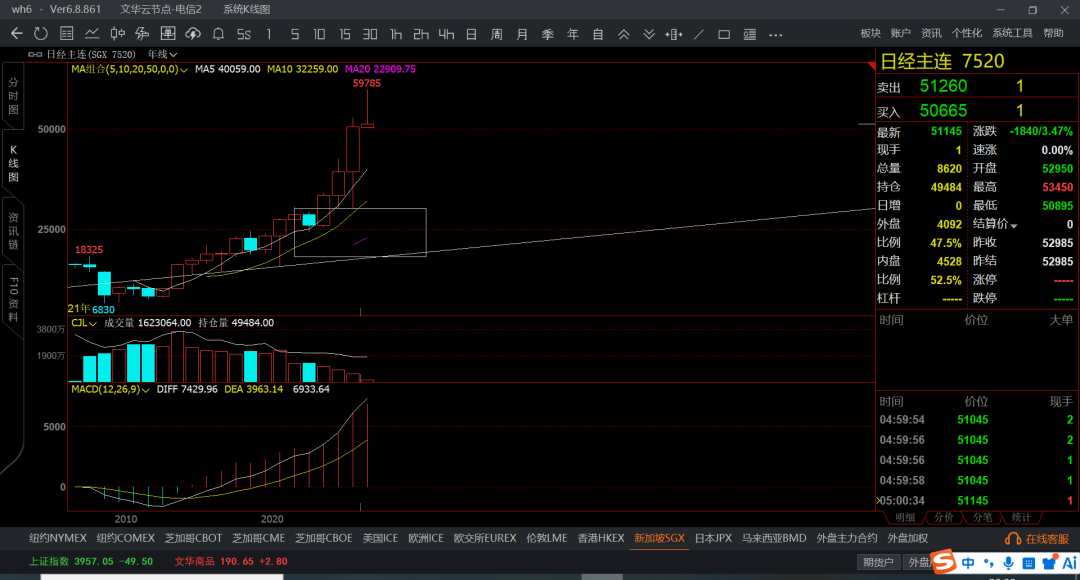The width and height of the screenshot is (1080, 580).
Task: Switch to monthly 月 period
Action: click(x=522, y=34)
